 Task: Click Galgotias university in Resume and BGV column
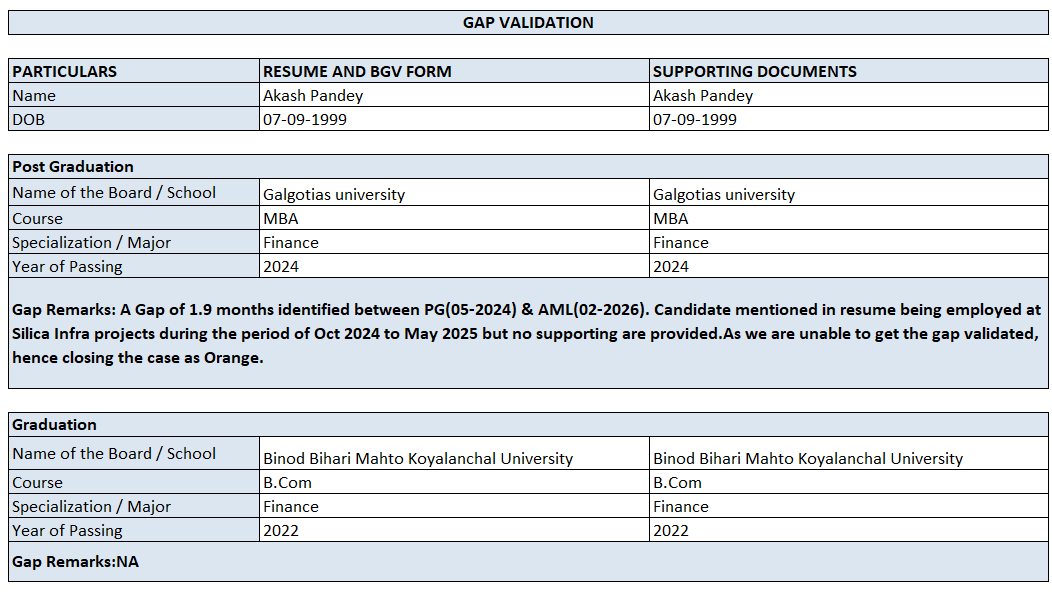[334, 195]
